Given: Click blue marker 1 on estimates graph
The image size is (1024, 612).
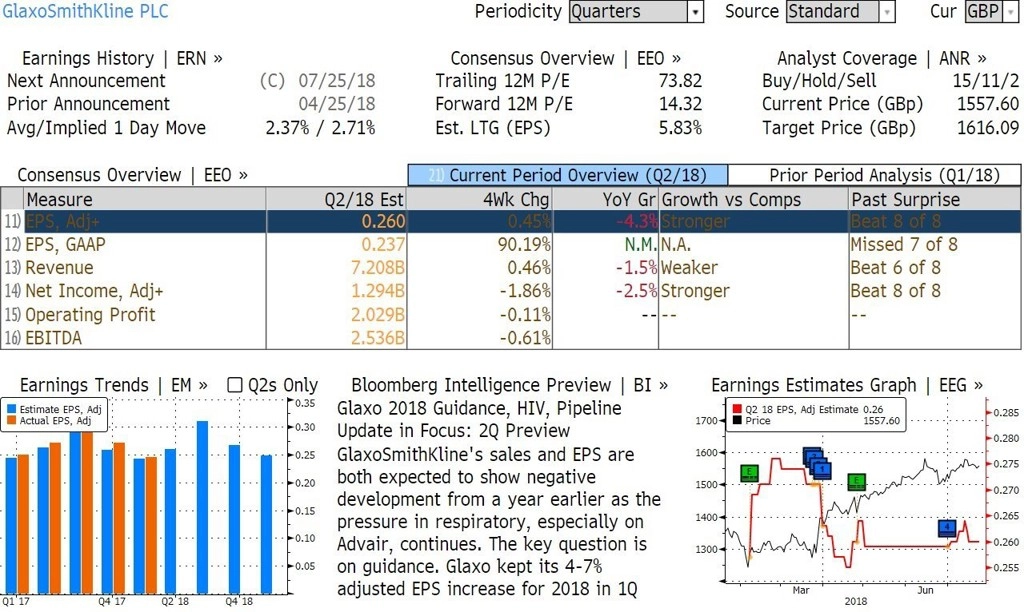Looking at the screenshot, I should (x=822, y=470).
